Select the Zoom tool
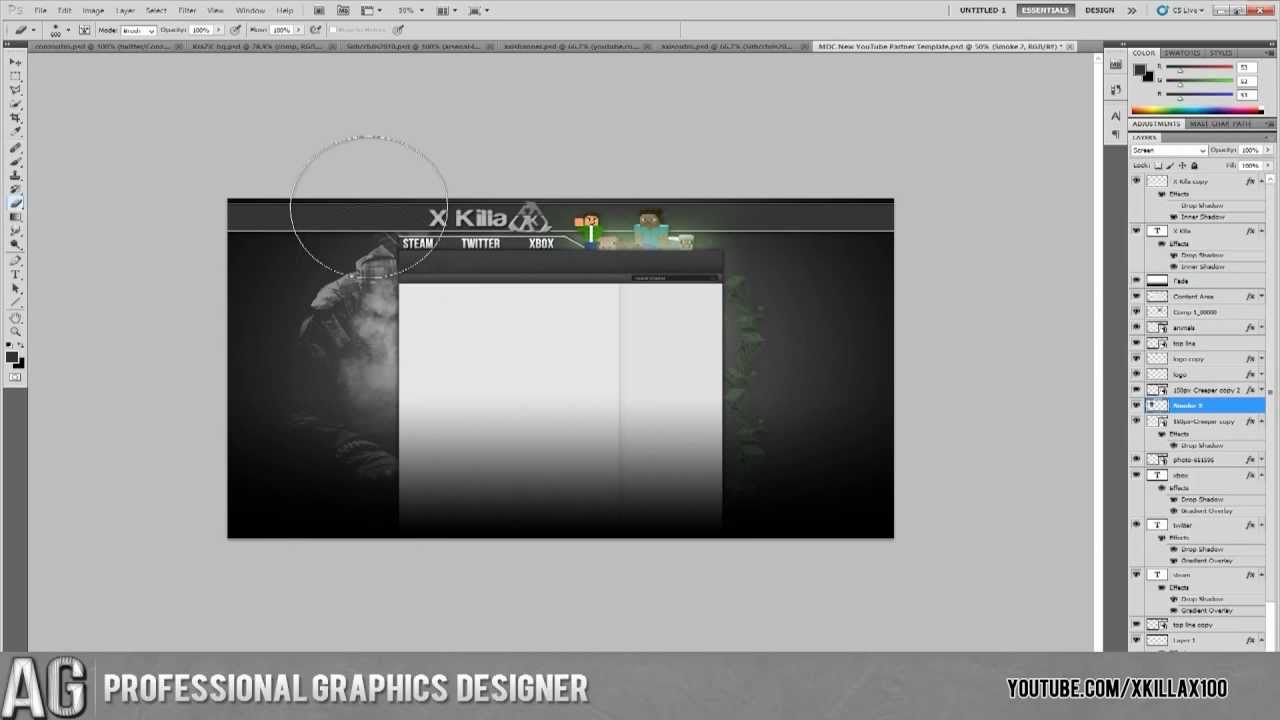Image resolution: width=1280 pixels, height=720 pixels. [15, 332]
